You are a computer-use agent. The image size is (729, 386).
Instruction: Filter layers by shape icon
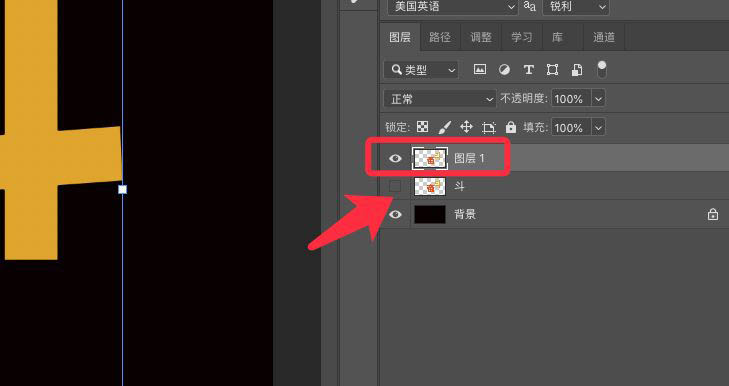click(552, 70)
